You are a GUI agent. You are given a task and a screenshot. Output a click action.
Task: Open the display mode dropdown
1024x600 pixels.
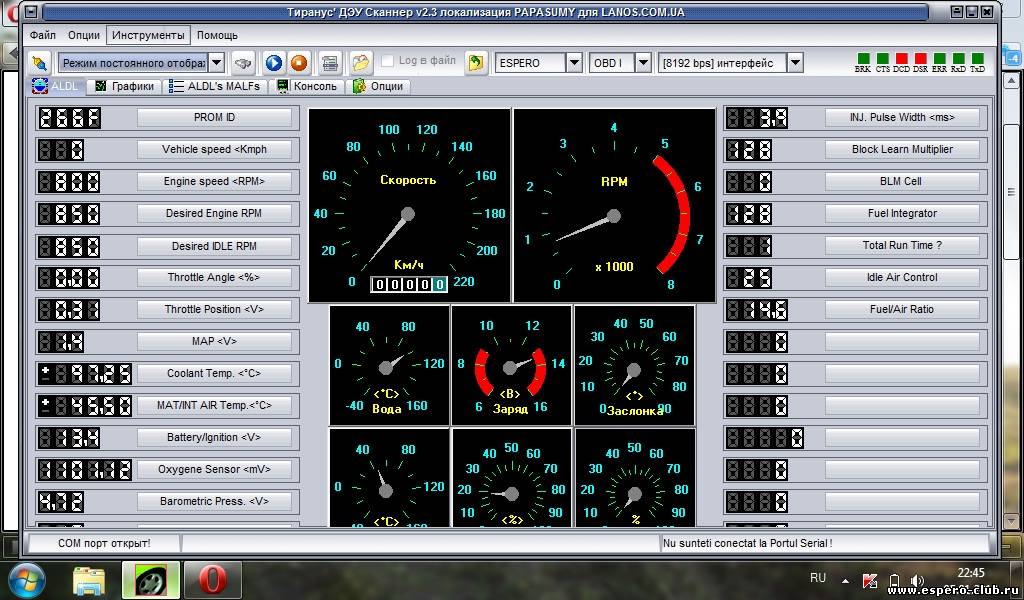pyautogui.click(x=216, y=63)
